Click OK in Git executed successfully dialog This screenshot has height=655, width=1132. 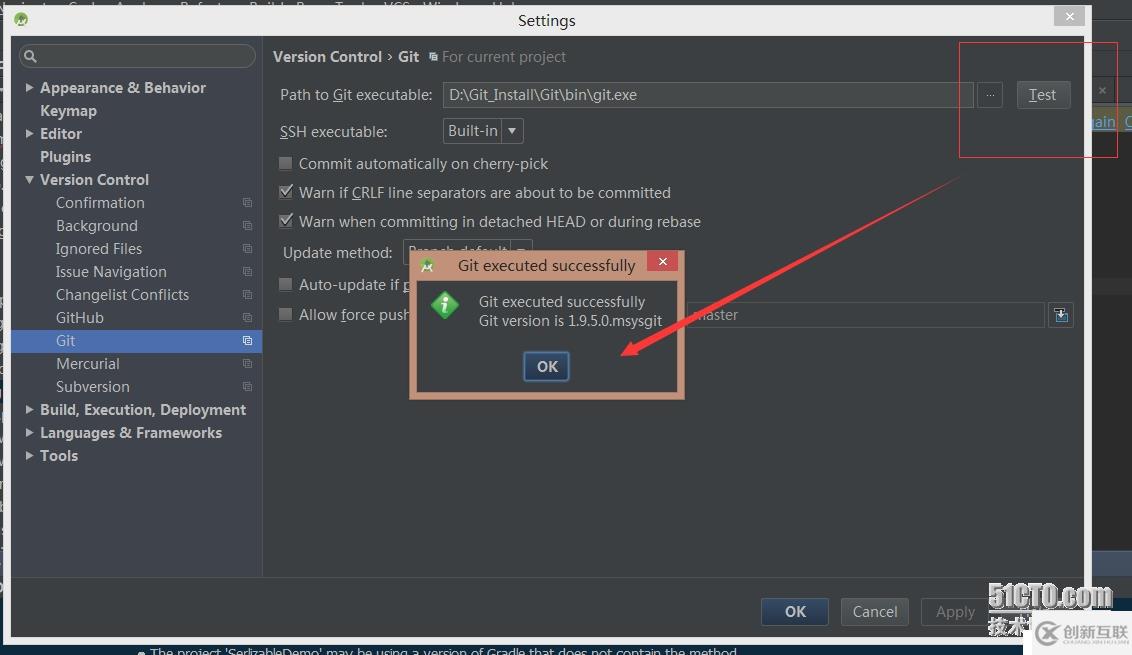point(546,366)
